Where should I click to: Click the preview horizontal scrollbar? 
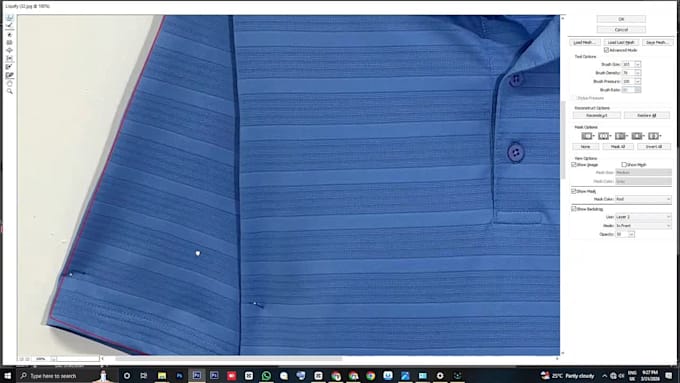point(229,359)
